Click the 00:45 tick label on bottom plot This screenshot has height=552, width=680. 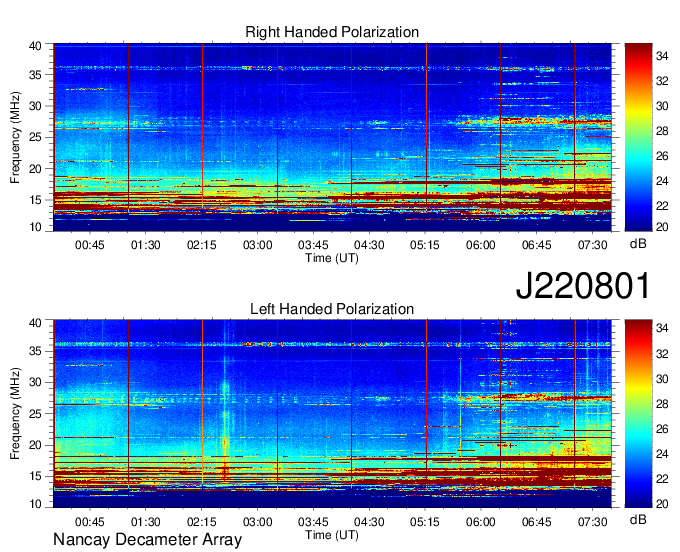point(90,522)
